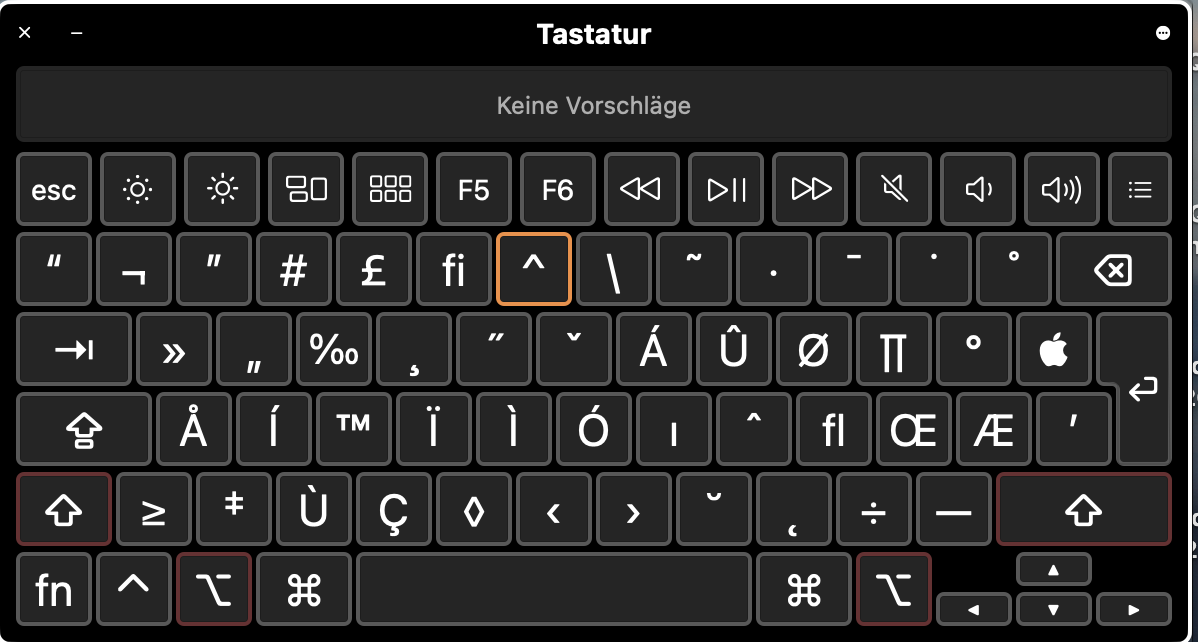Click the mute volume key
This screenshot has height=642, width=1198.
click(893, 189)
